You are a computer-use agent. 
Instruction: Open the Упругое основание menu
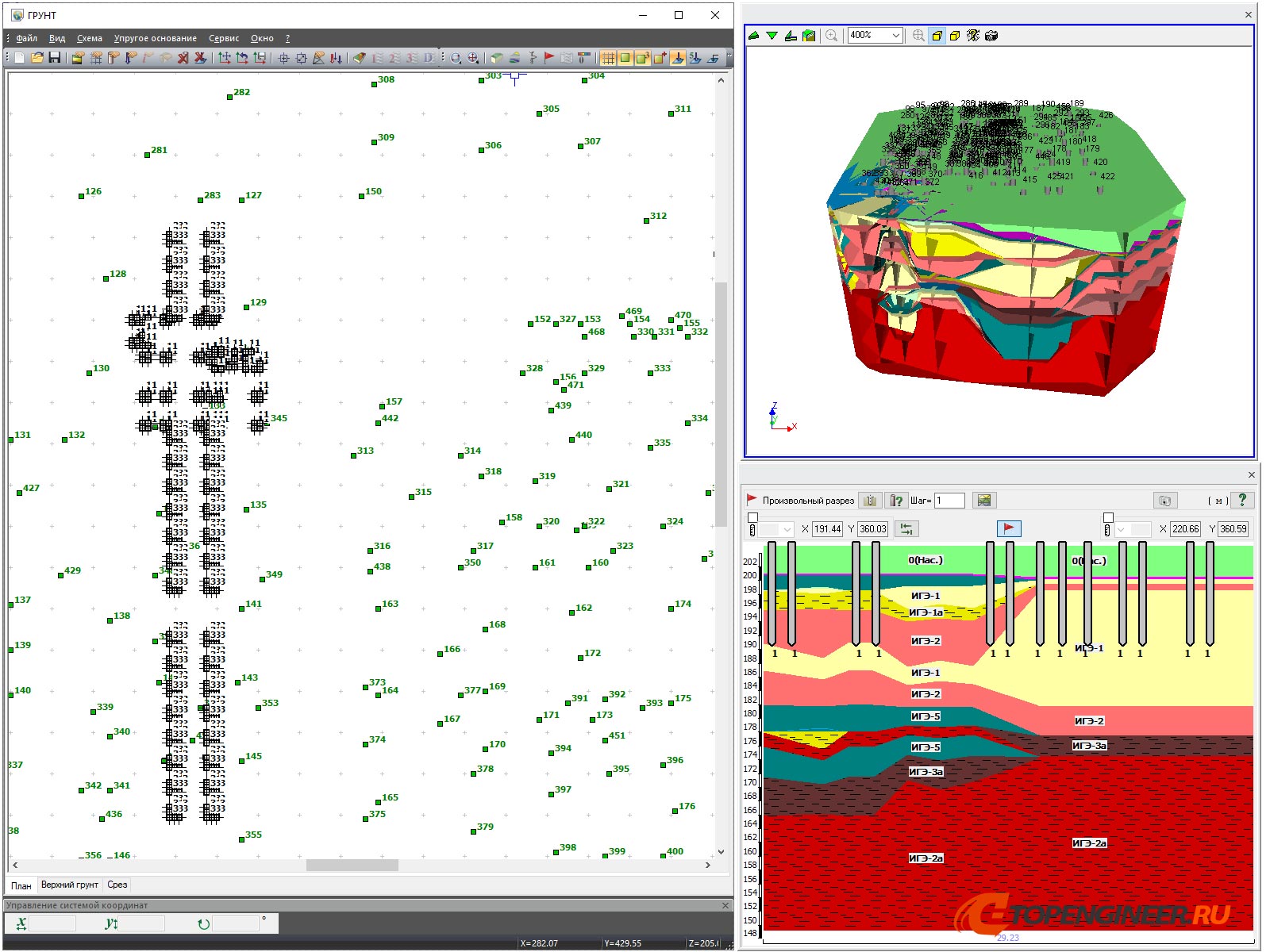click(155, 38)
